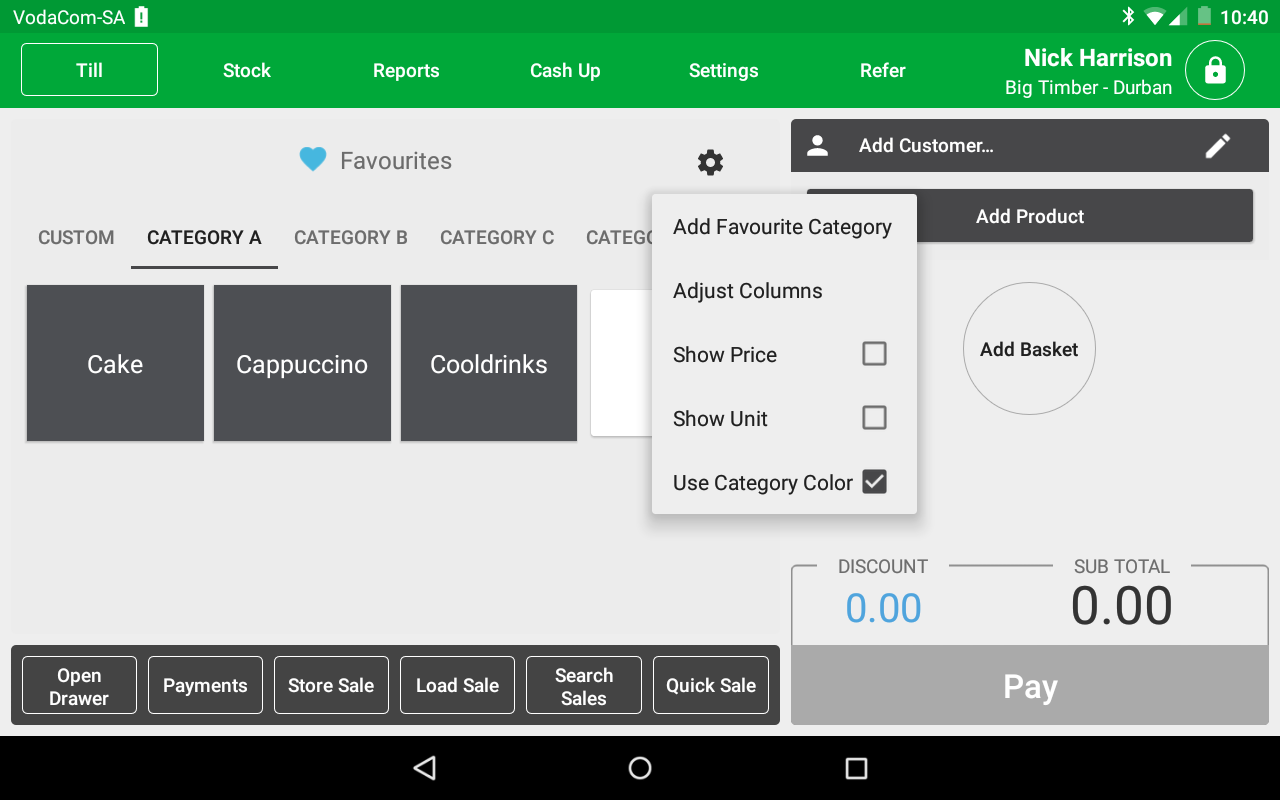
Task: Tap the Add Basket circle button
Action: [x=1029, y=349]
